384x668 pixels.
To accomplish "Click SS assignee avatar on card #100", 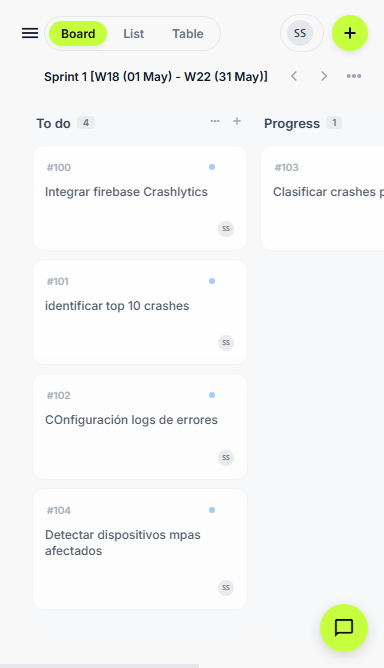I will pyautogui.click(x=226, y=229).
